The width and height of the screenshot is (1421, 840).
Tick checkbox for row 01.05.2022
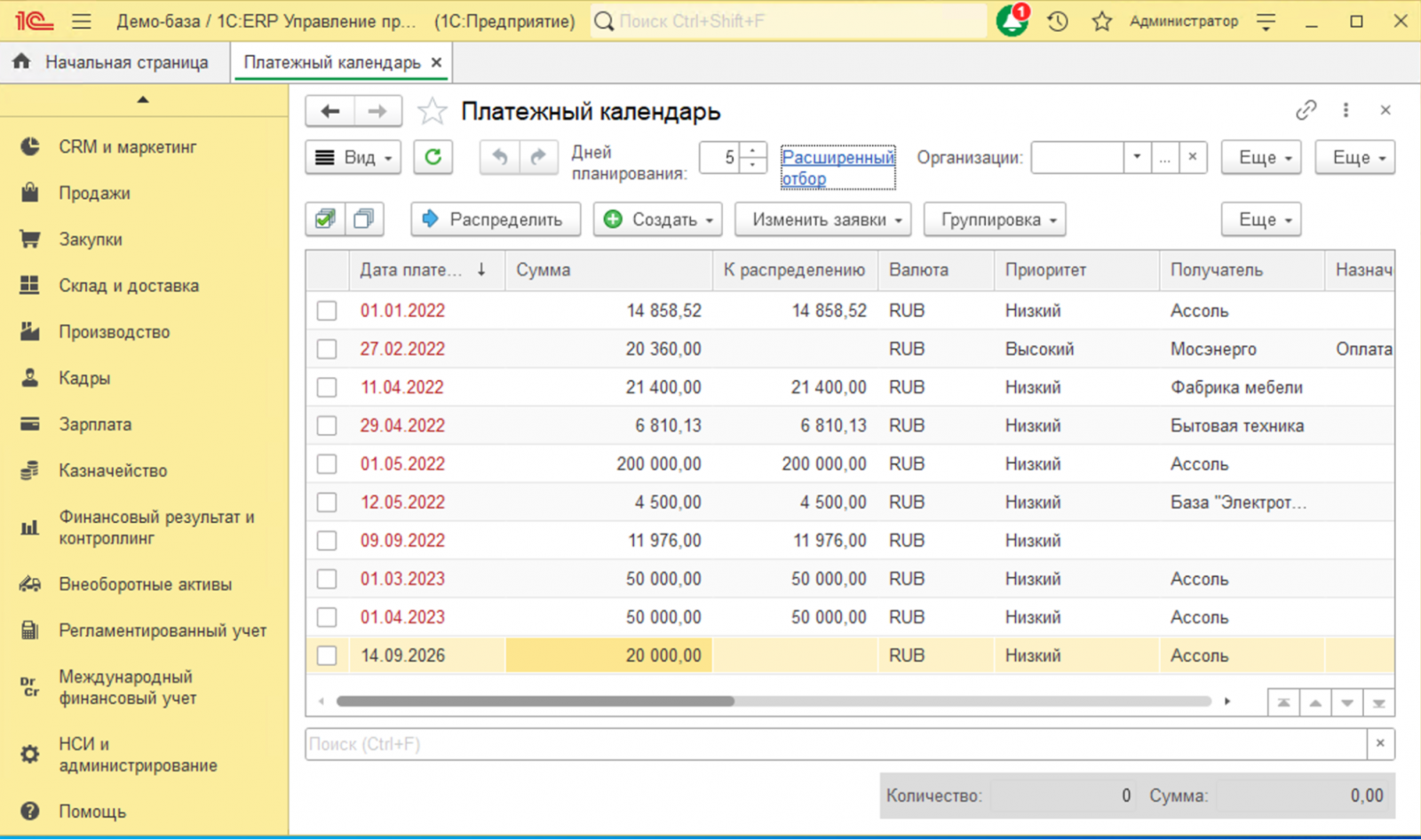327,464
